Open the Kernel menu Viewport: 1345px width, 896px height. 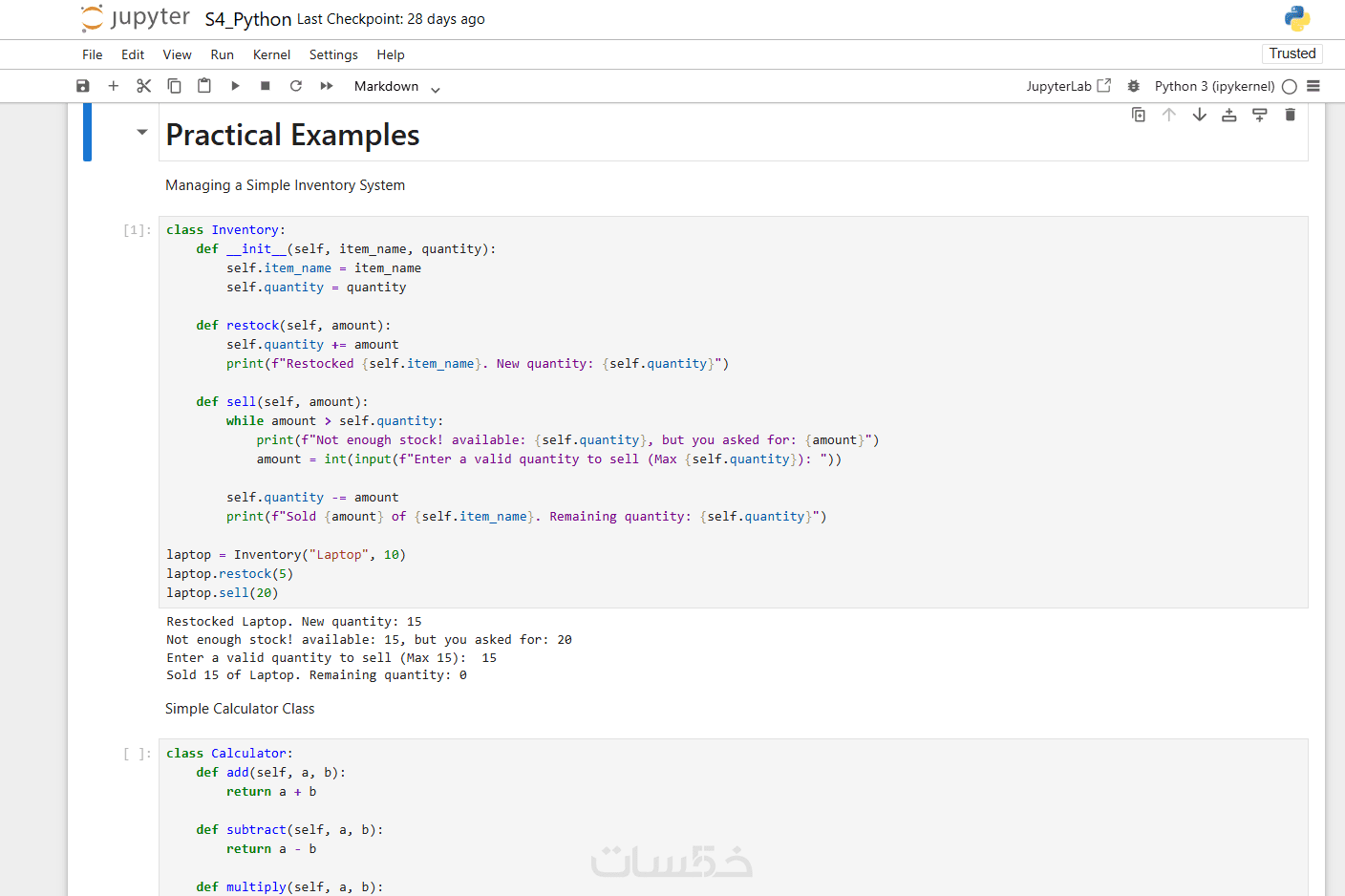[271, 54]
